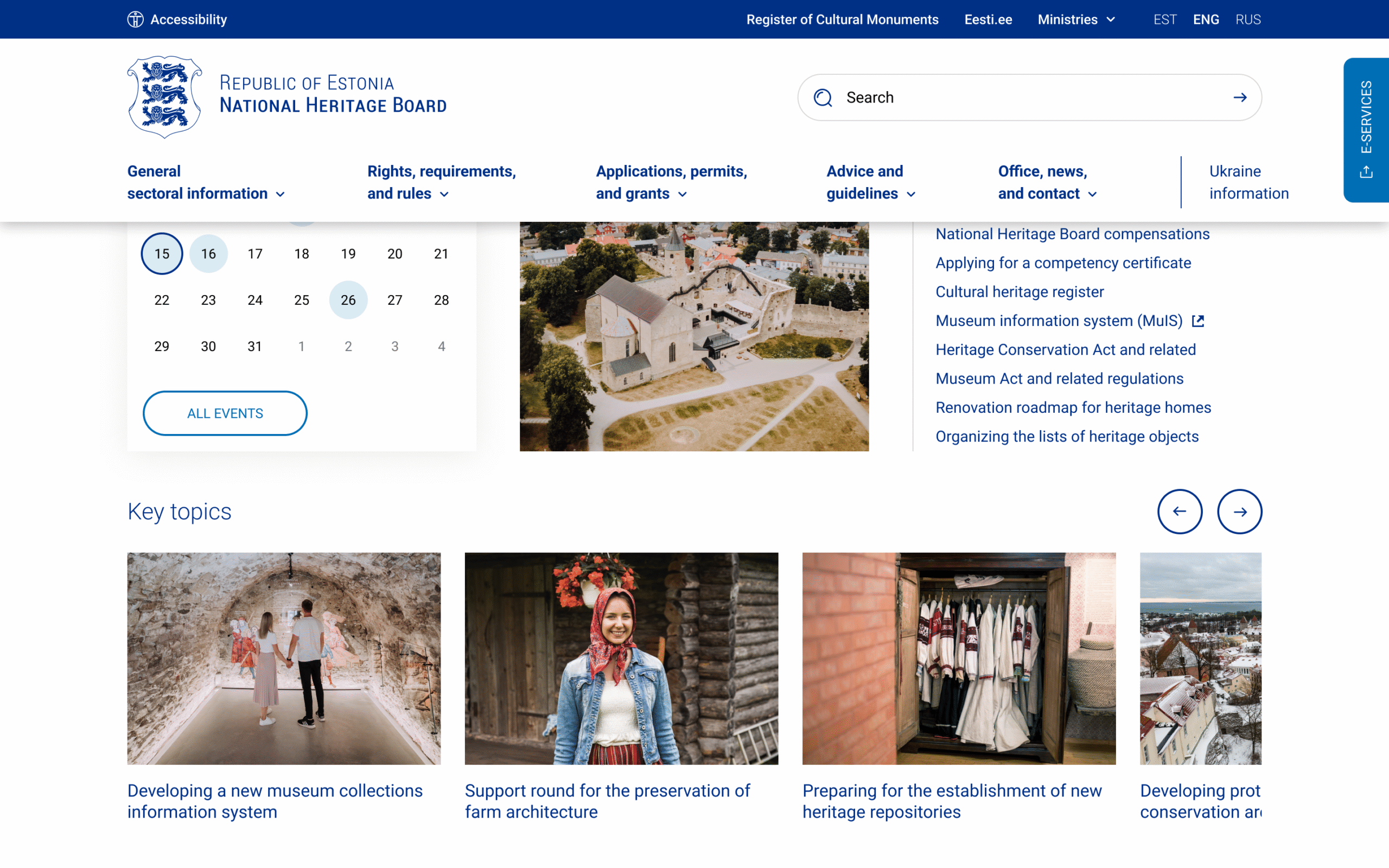Click the Accessibility icon in top bar

click(x=136, y=20)
